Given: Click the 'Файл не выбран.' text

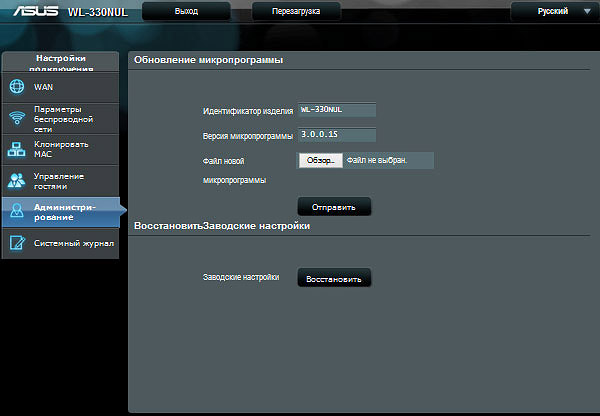Looking at the screenshot, I should (x=377, y=160).
